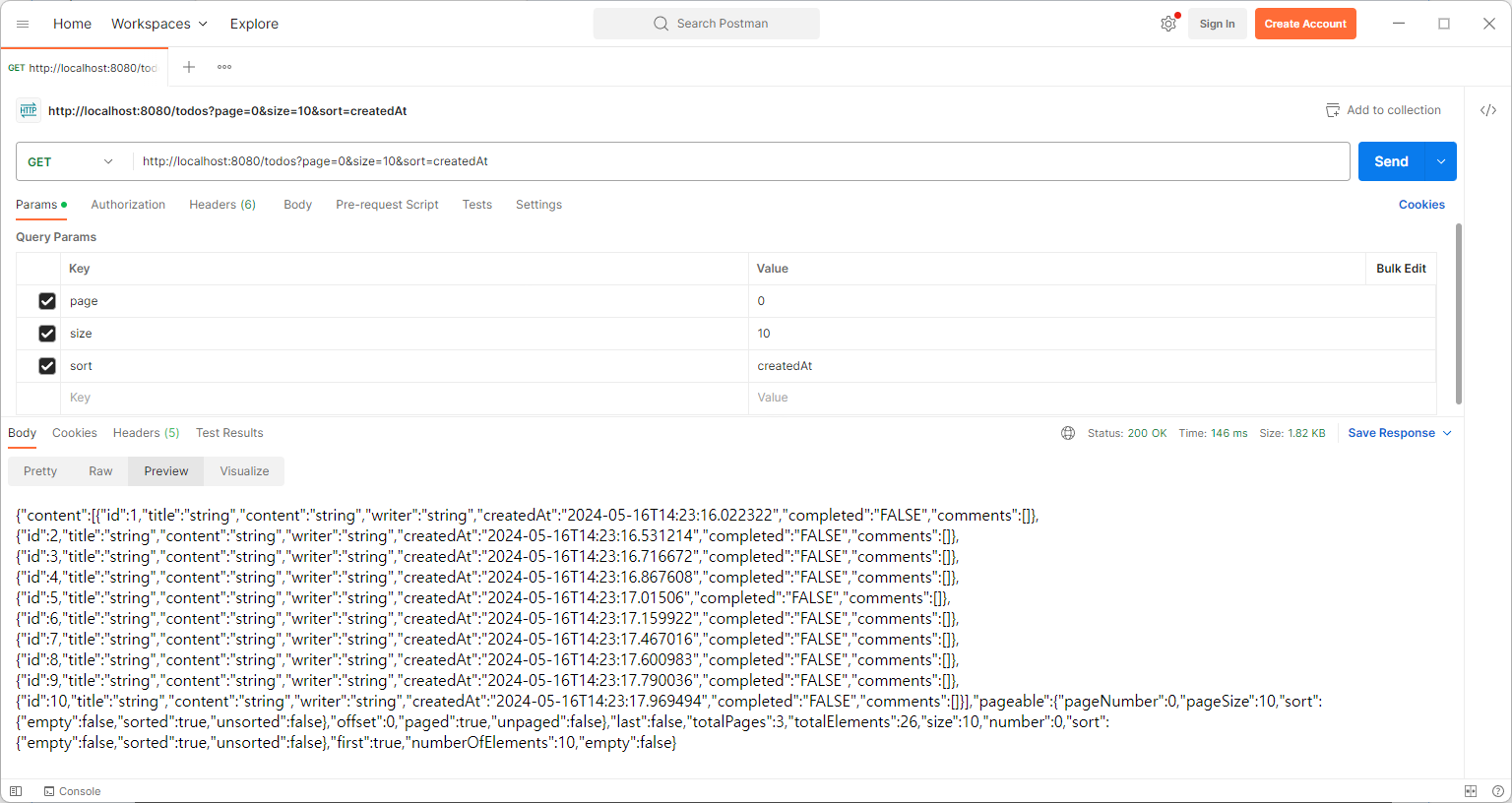Open the Cookies link
This screenshot has height=803, width=1512.
coord(1421,205)
